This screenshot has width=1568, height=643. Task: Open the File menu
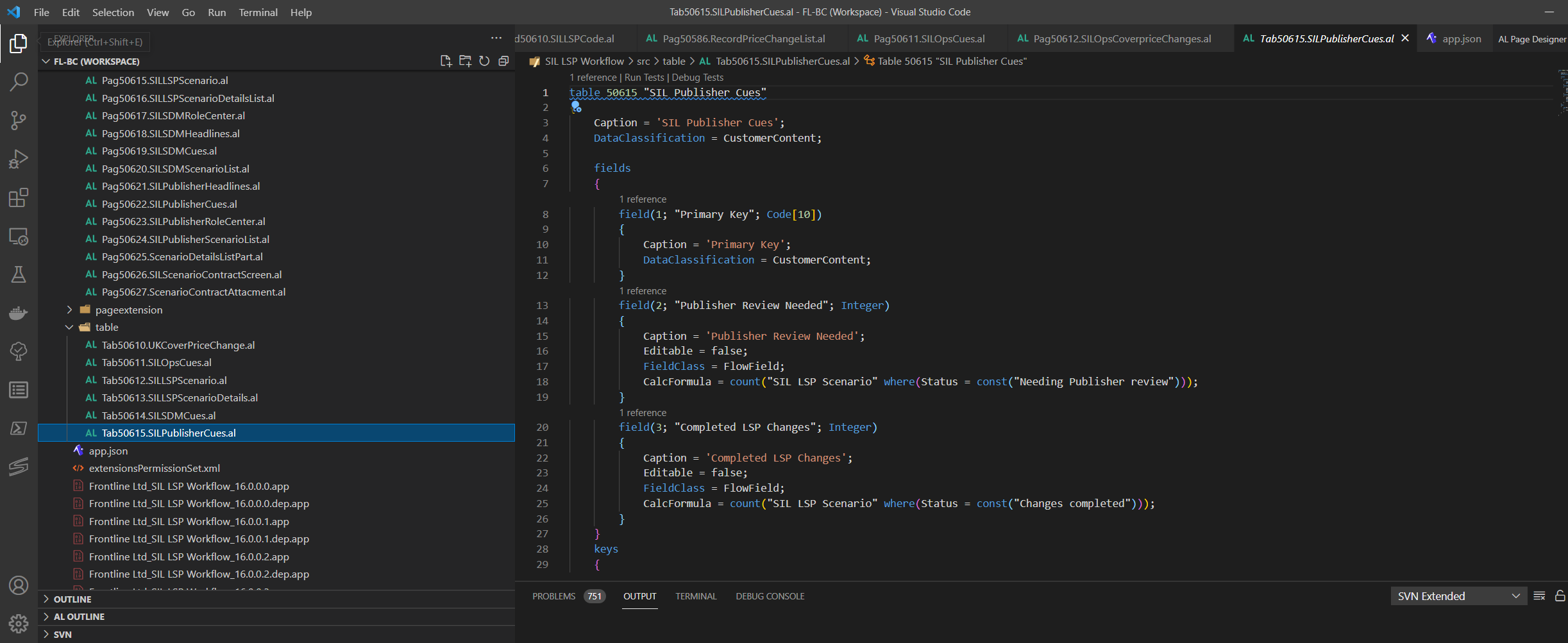tap(42, 12)
